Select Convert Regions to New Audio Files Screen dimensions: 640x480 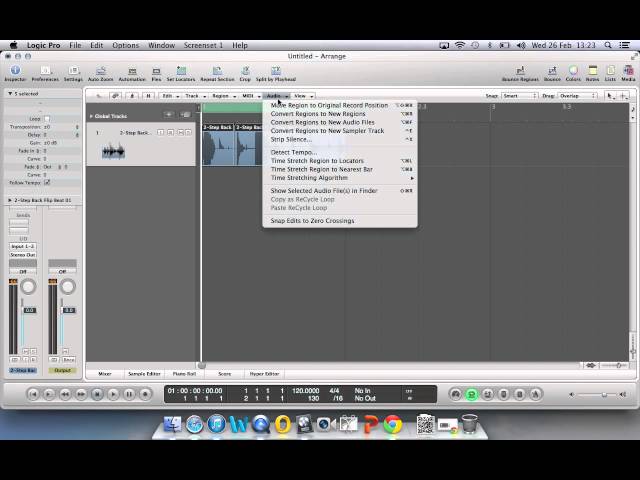coord(340,122)
